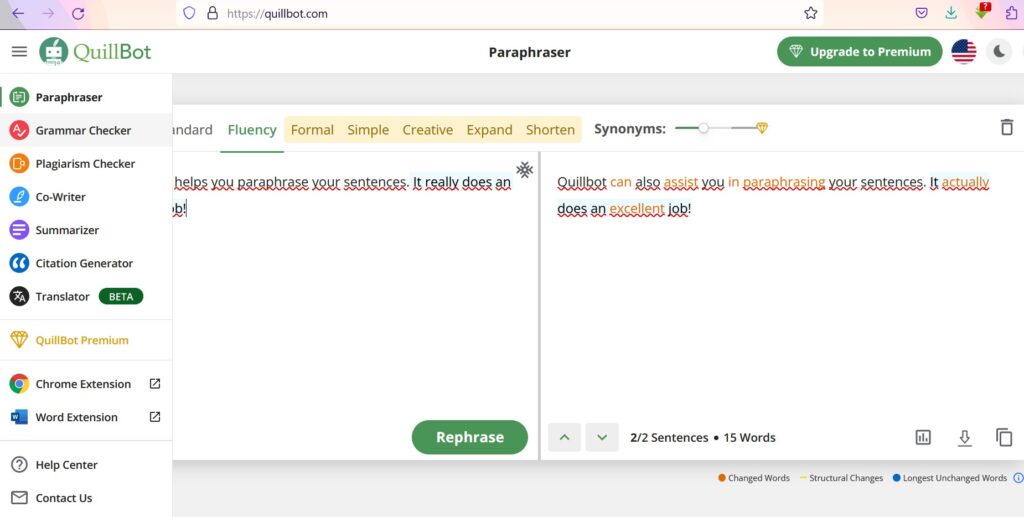The image size is (1024, 517).
Task: Click the Rephrase button
Action: tap(469, 437)
